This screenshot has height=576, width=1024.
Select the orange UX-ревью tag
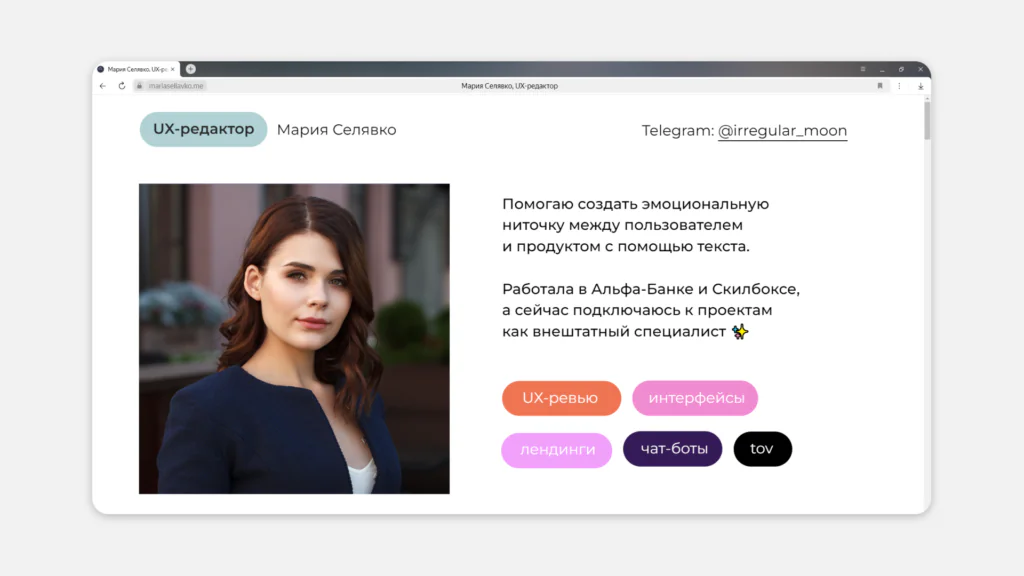coord(560,398)
